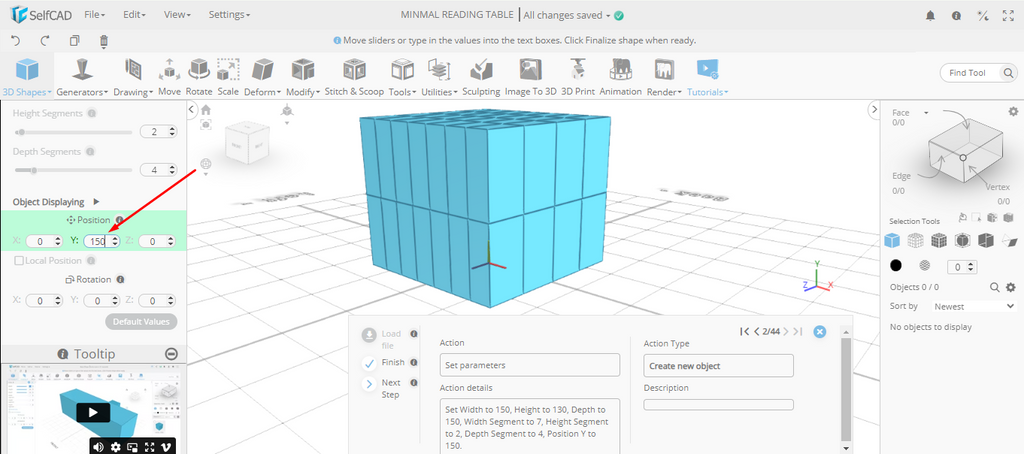Open the Settings menu
Viewport: 1024px width, 454px height.
click(229, 16)
